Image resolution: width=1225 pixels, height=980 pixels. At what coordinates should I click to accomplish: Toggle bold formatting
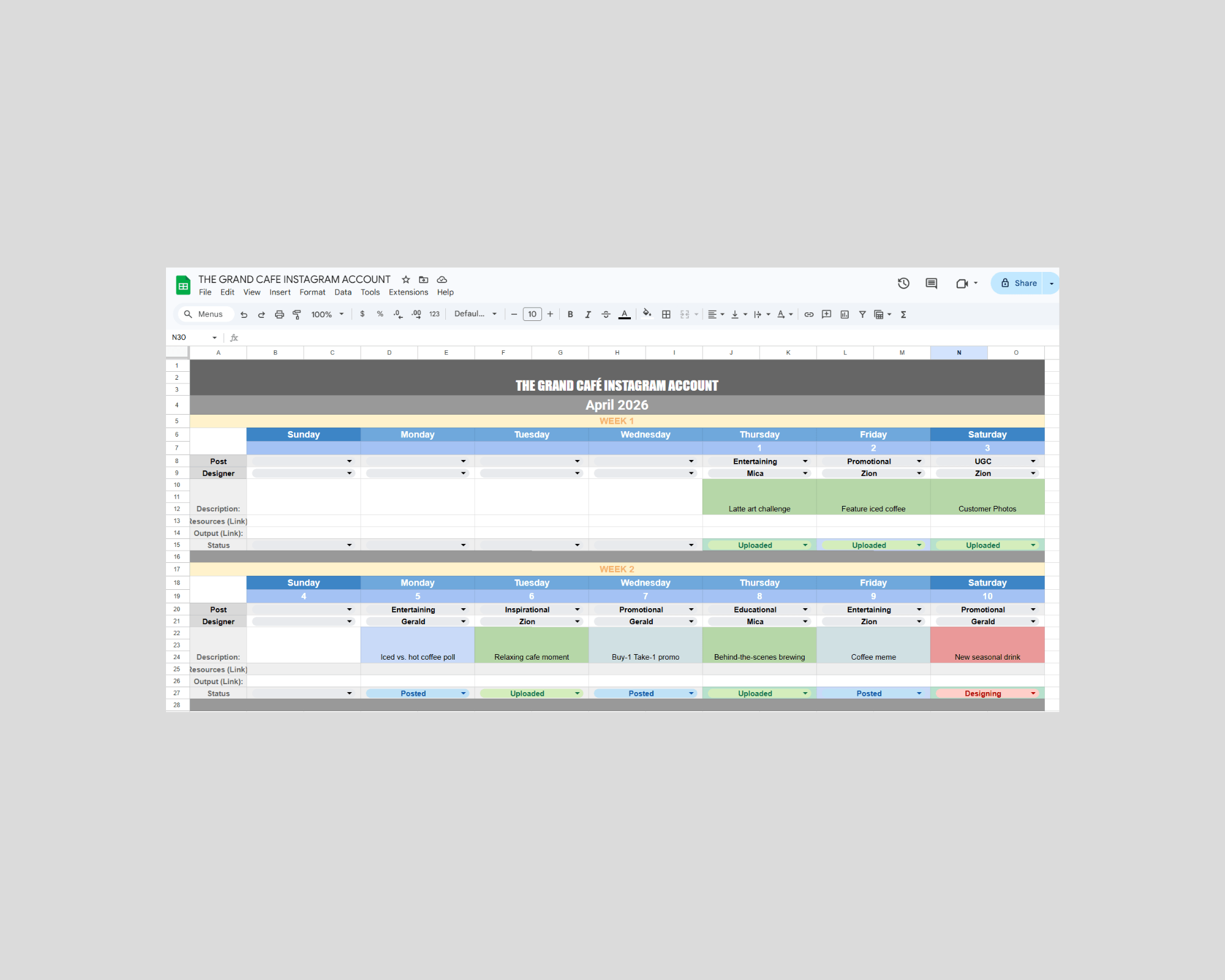tap(570, 314)
